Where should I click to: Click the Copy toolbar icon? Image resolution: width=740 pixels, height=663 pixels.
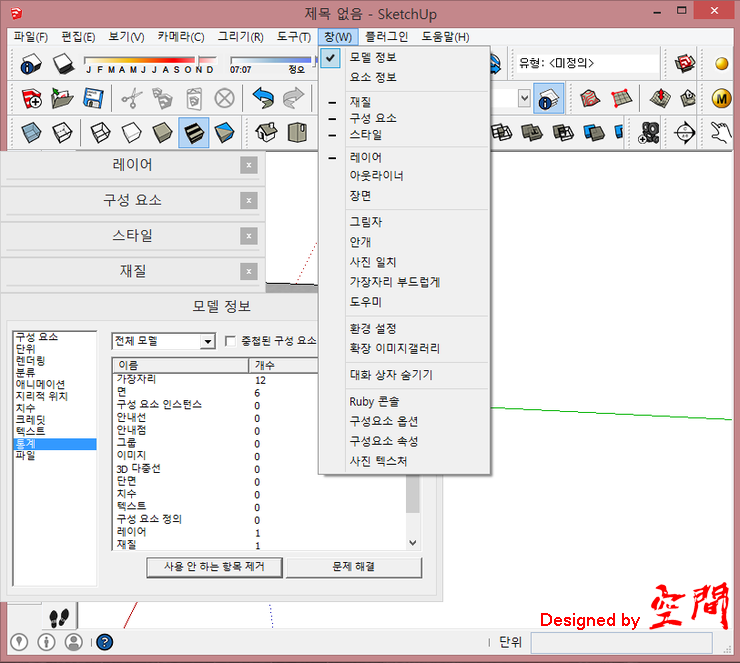(162, 99)
